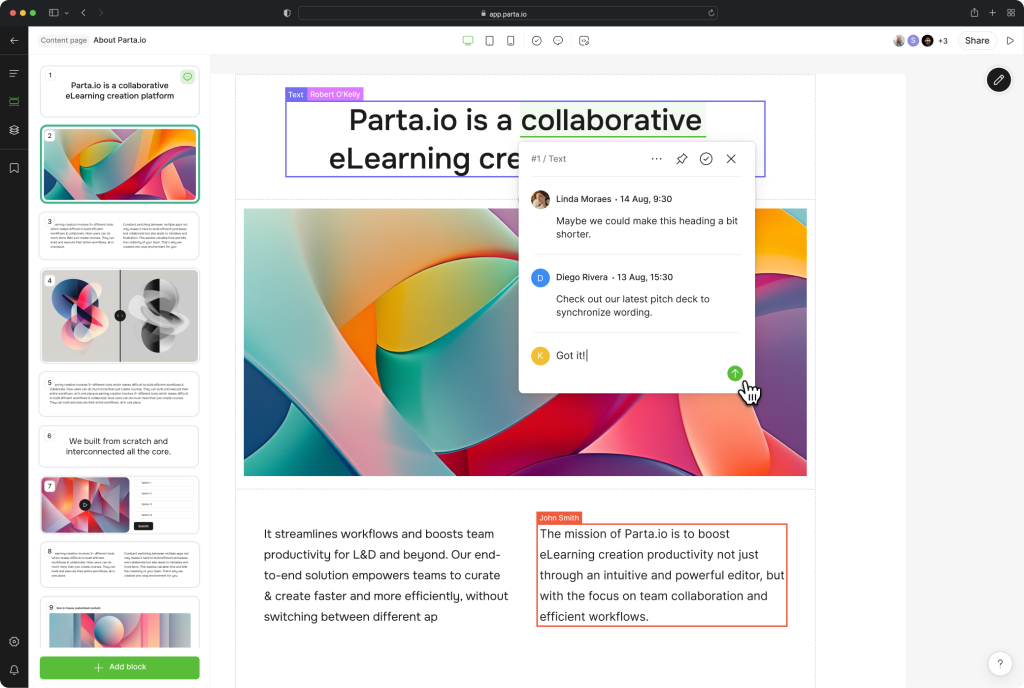Switch to mobile phone preview mode

coord(510,41)
